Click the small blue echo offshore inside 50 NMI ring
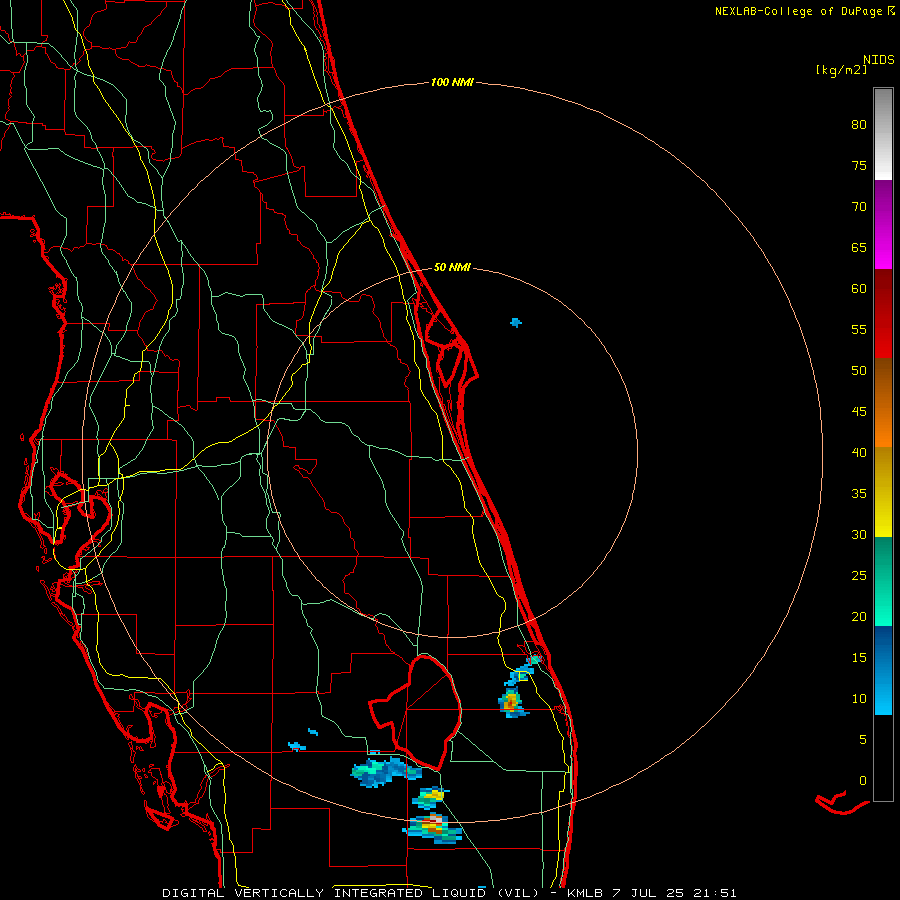This screenshot has height=900, width=900. pos(516,322)
